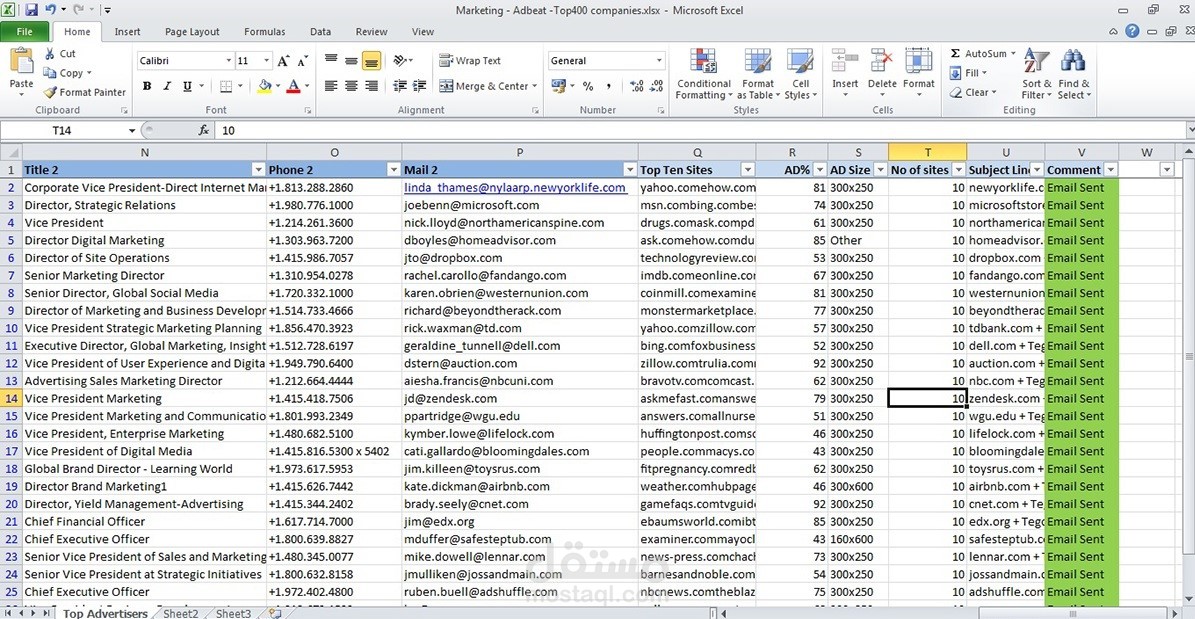Open the Font Color dropdown arrow
1195x619 pixels.
(x=306, y=86)
